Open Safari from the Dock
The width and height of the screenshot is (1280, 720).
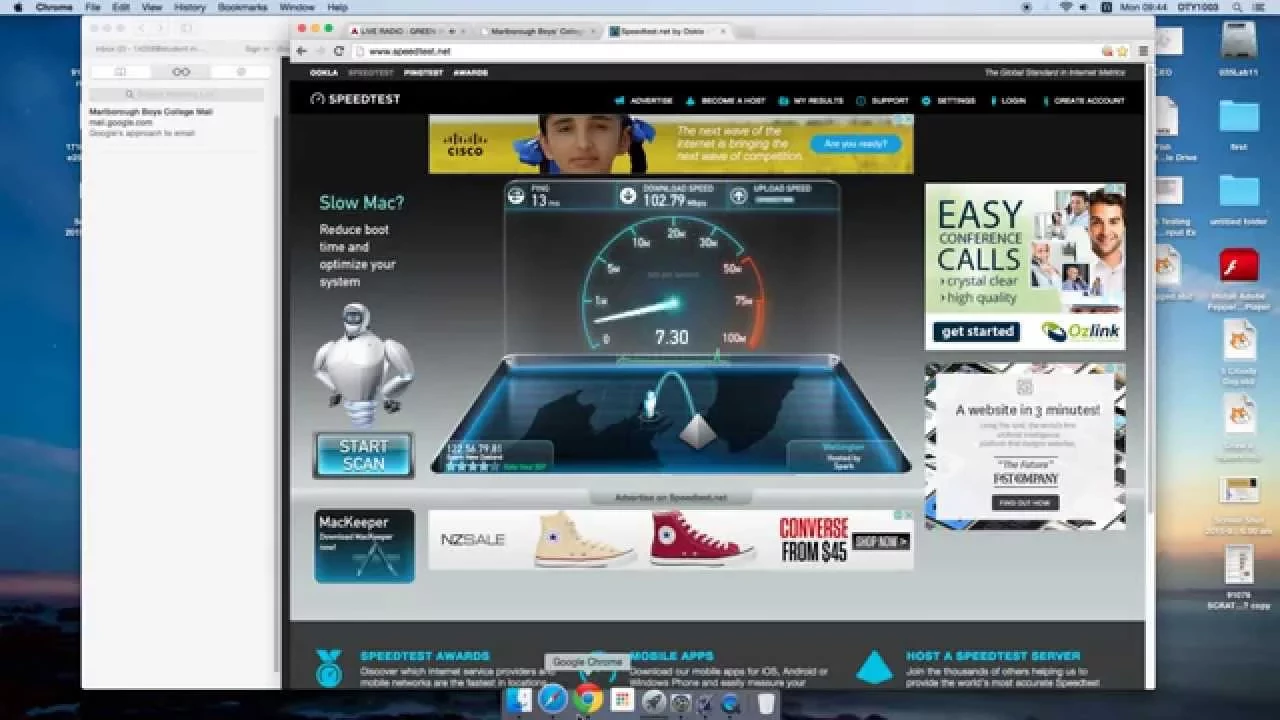tap(553, 700)
